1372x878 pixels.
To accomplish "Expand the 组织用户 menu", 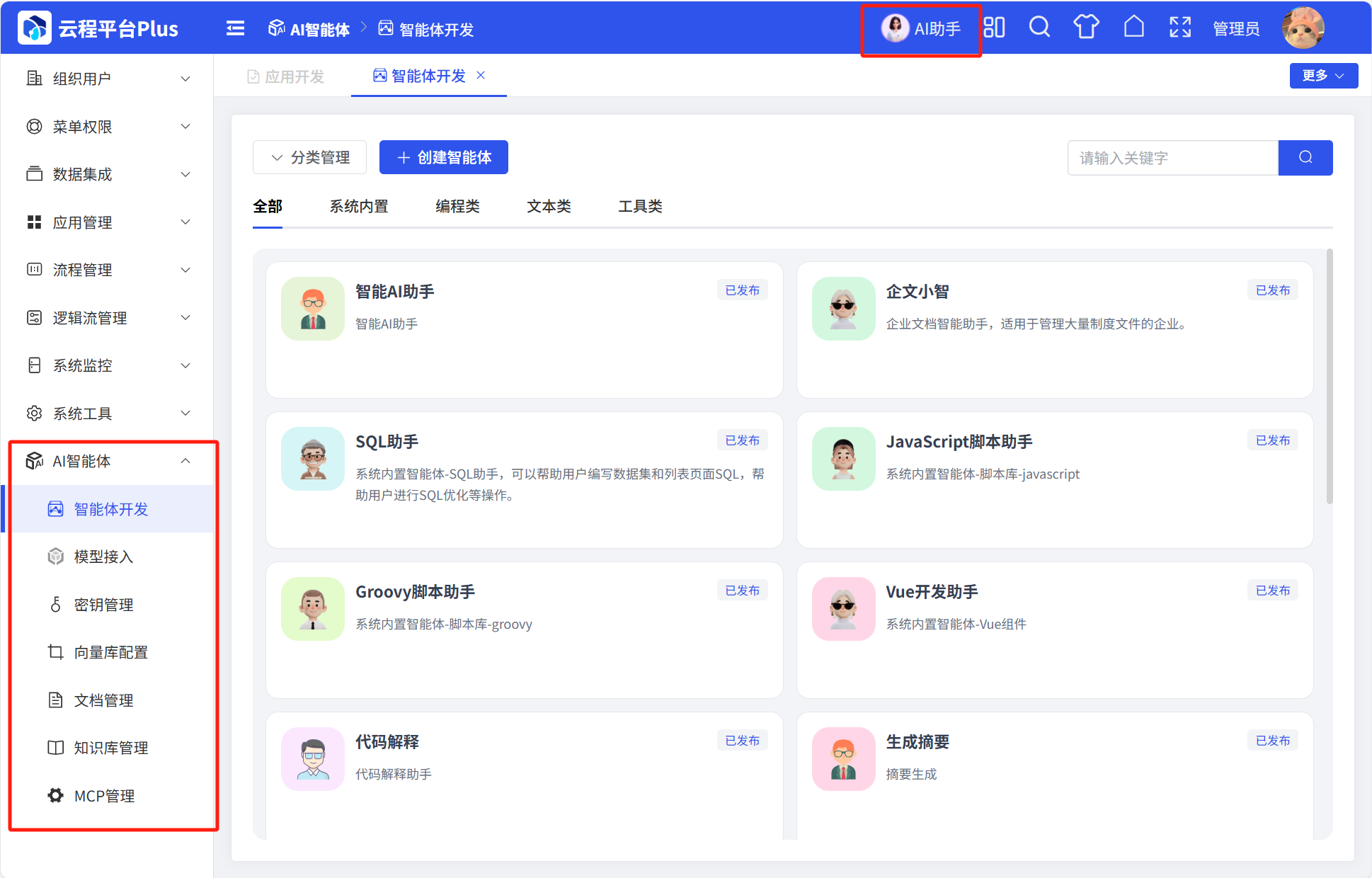I will 107,79.
